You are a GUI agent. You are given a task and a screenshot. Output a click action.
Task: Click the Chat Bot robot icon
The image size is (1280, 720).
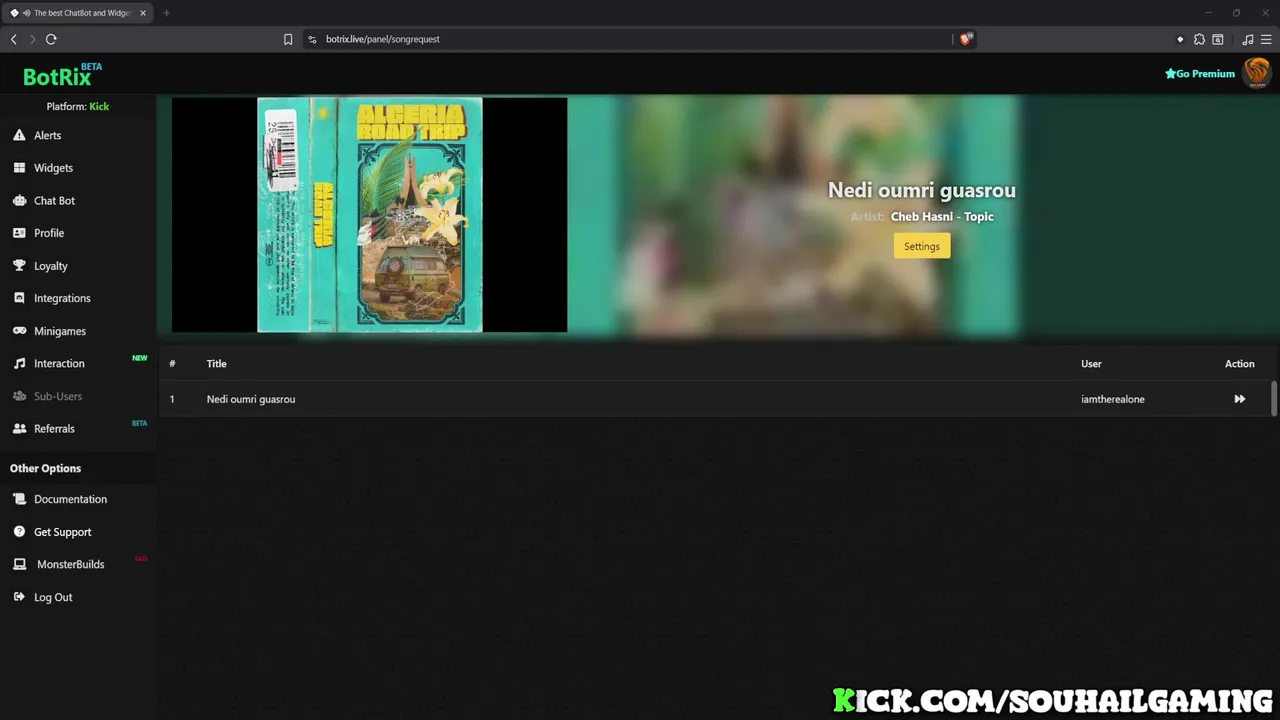point(19,200)
